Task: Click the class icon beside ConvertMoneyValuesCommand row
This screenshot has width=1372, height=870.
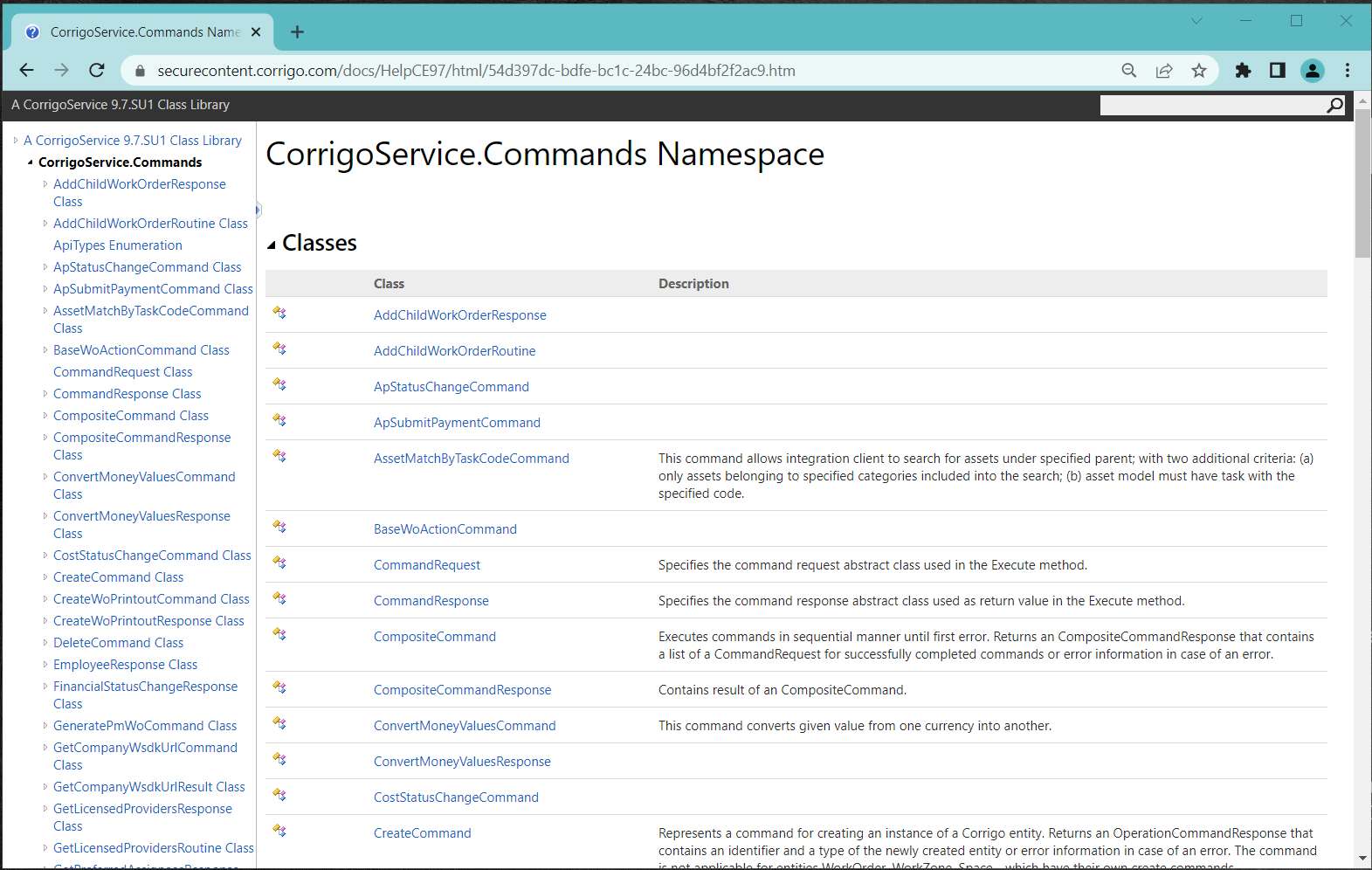Action: 279,723
